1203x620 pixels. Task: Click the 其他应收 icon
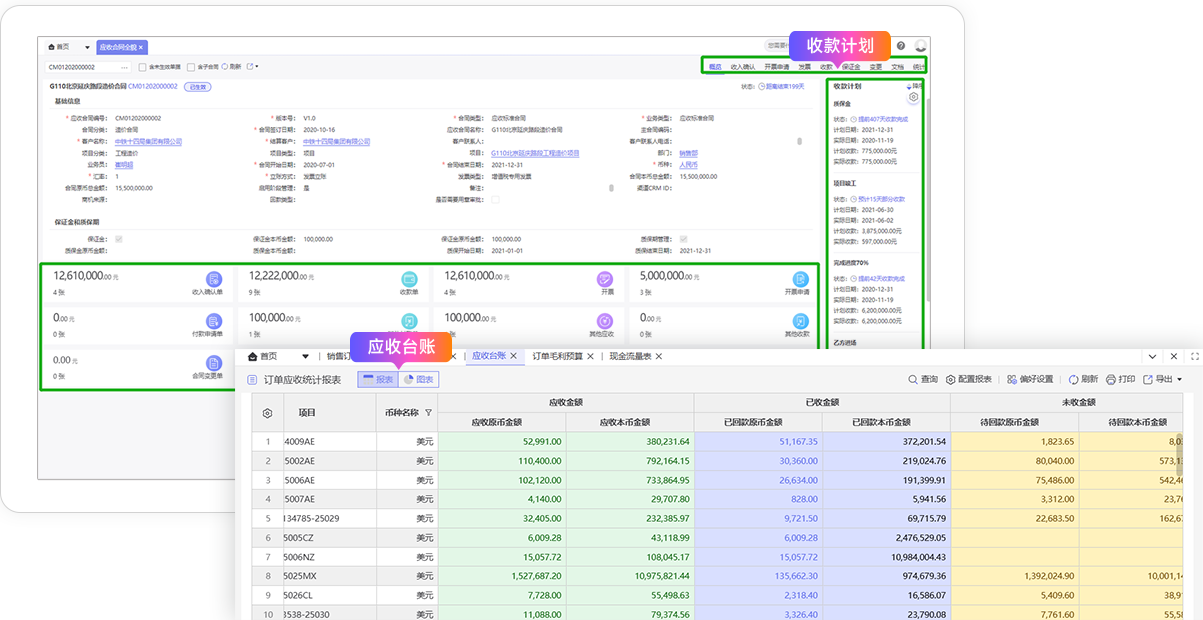604,321
